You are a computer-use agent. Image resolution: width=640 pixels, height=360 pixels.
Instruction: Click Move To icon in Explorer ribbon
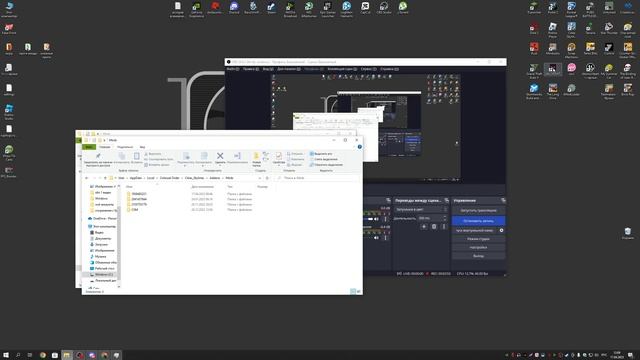coord(186,156)
